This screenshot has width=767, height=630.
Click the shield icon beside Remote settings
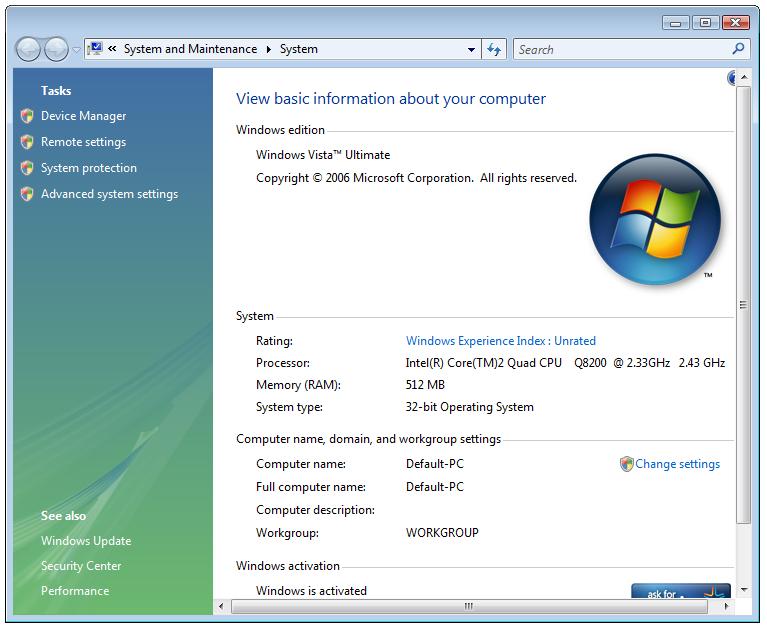click(x=27, y=142)
